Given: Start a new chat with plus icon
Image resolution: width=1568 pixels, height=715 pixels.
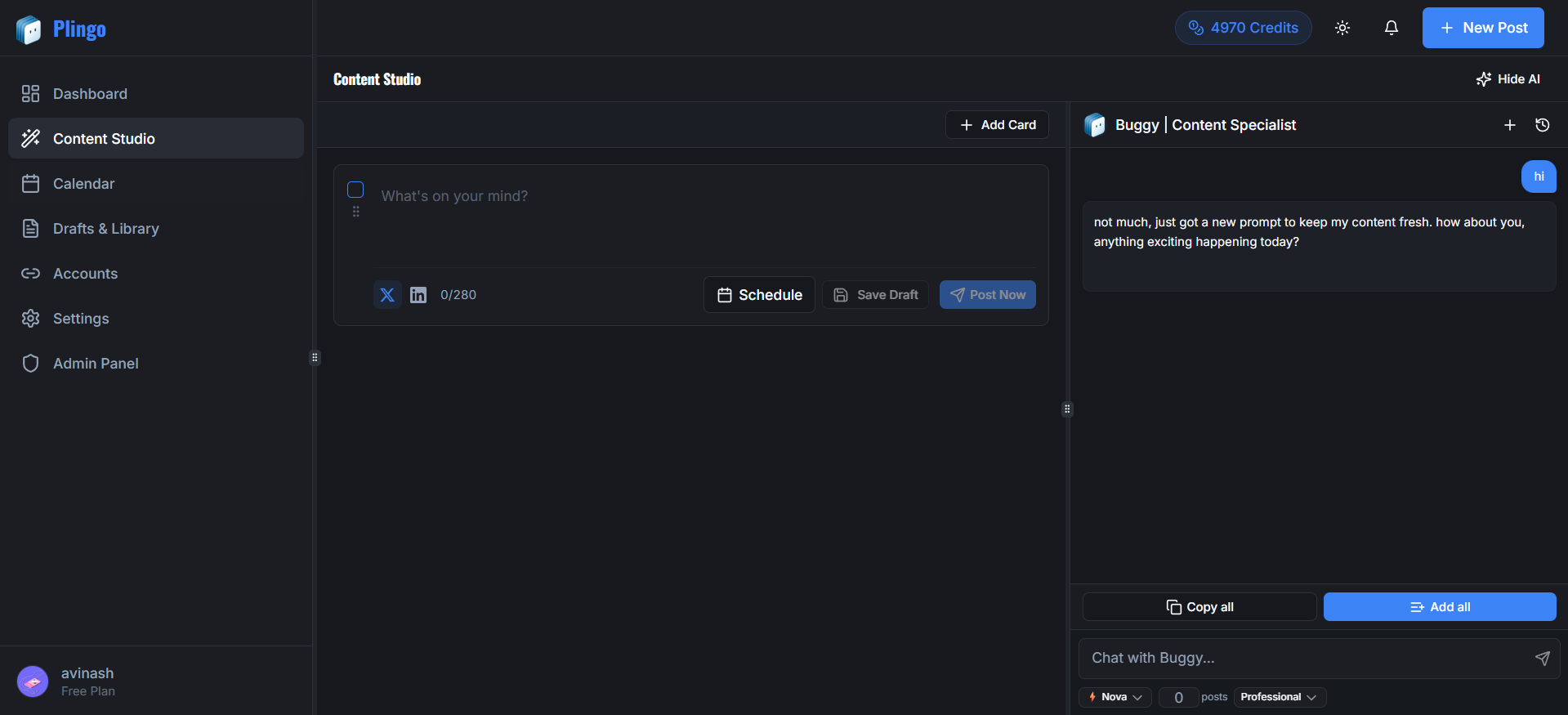Looking at the screenshot, I should coord(1510,125).
